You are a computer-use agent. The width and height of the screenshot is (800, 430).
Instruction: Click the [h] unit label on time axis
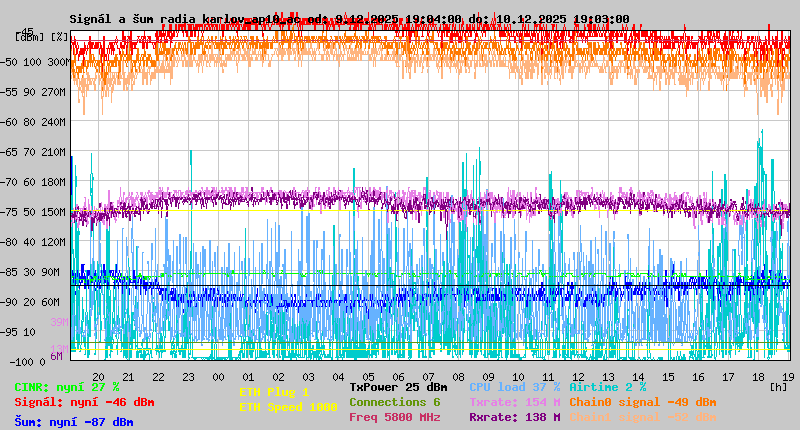778,385
